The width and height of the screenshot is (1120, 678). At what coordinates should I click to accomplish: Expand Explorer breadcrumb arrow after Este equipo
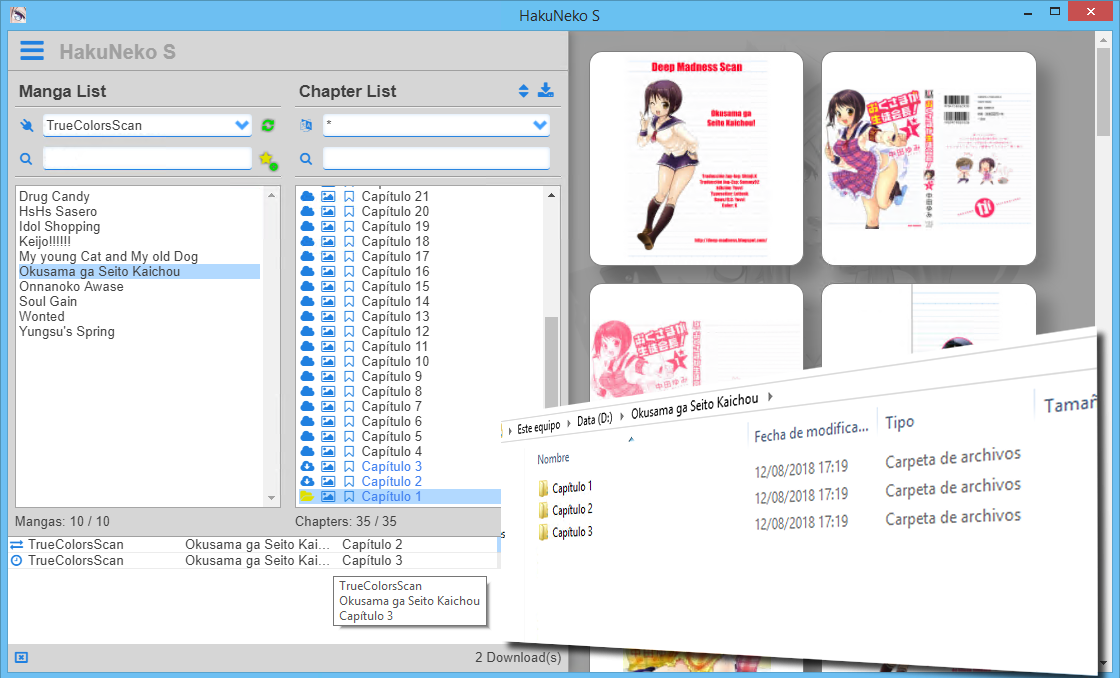569,422
